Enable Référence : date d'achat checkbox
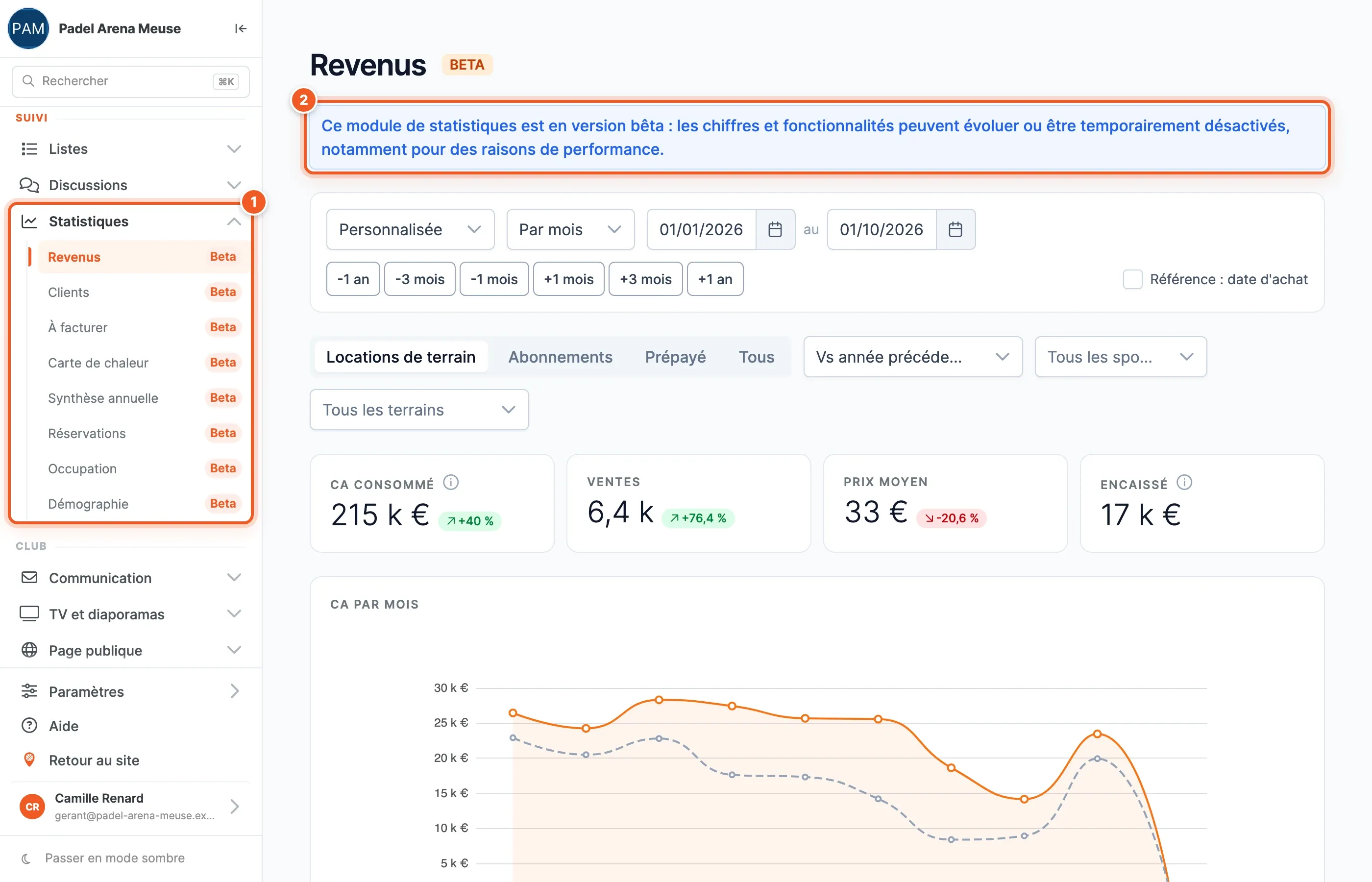 [x=1133, y=279]
